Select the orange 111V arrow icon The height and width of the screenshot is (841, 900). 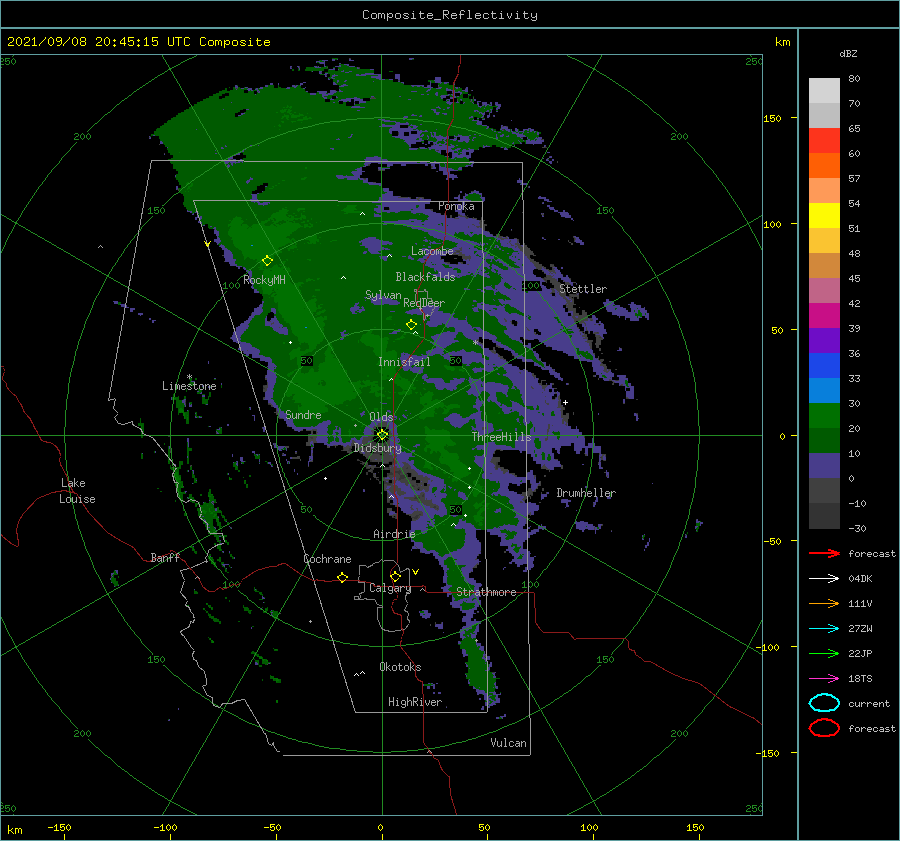[824, 603]
